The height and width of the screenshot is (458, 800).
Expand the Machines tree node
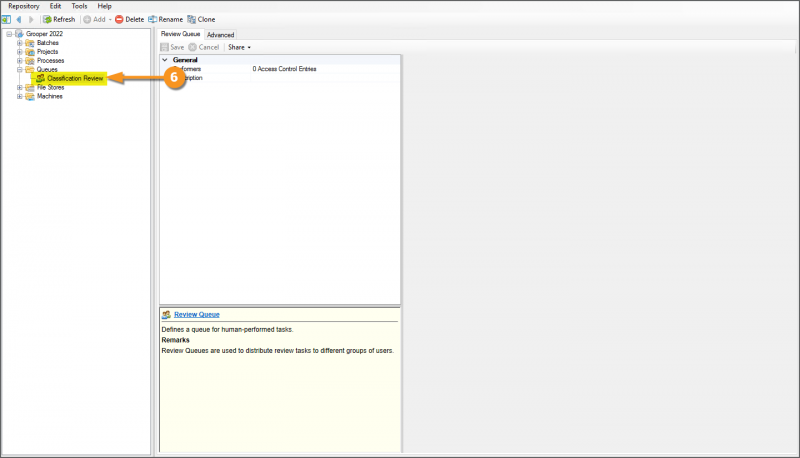click(19, 96)
